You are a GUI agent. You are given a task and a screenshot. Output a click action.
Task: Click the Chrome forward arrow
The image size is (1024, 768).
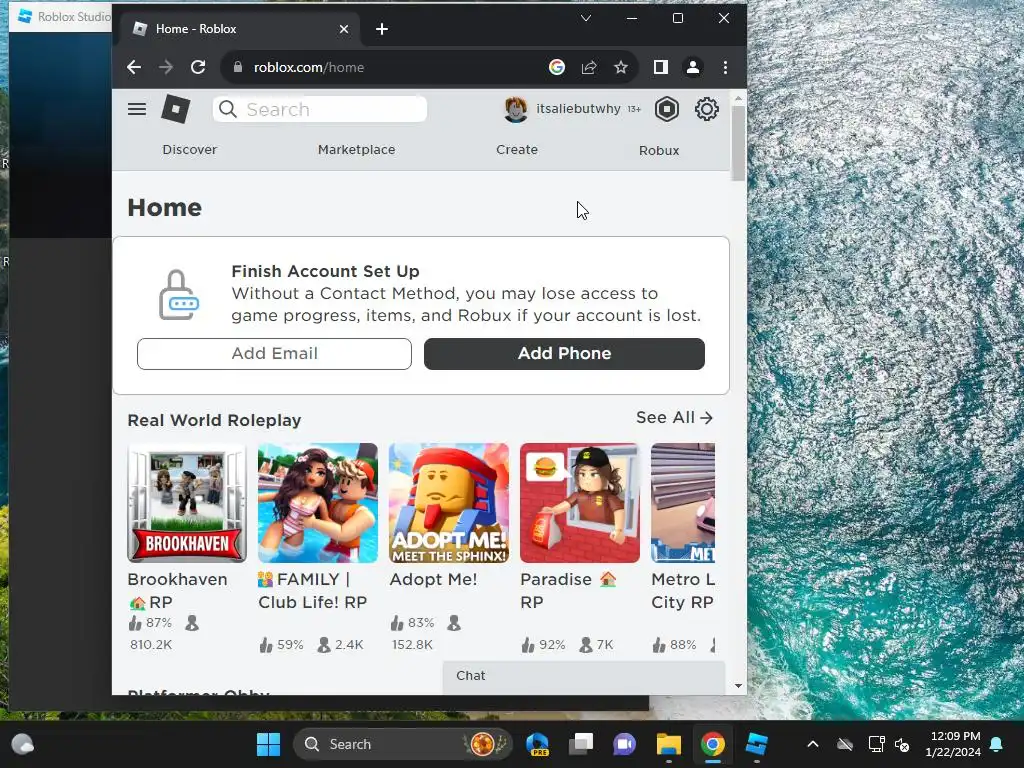coord(166,67)
